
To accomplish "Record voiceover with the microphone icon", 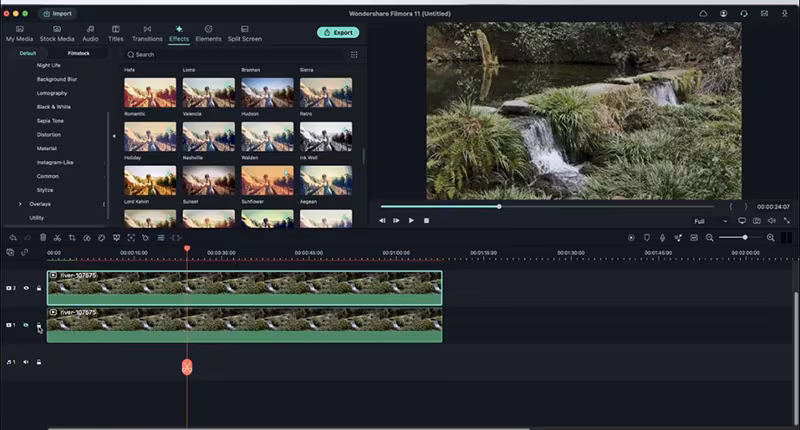I will click(x=662, y=238).
